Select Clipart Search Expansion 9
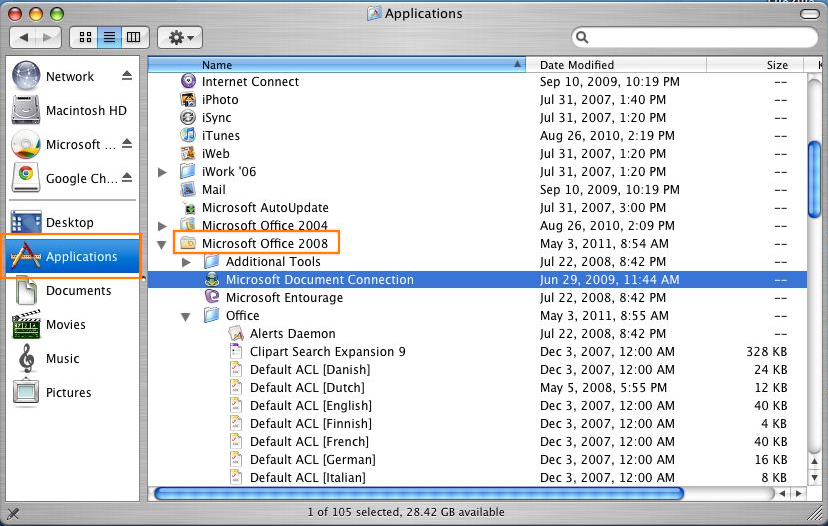Screen dimensions: 828x526 point(317,351)
